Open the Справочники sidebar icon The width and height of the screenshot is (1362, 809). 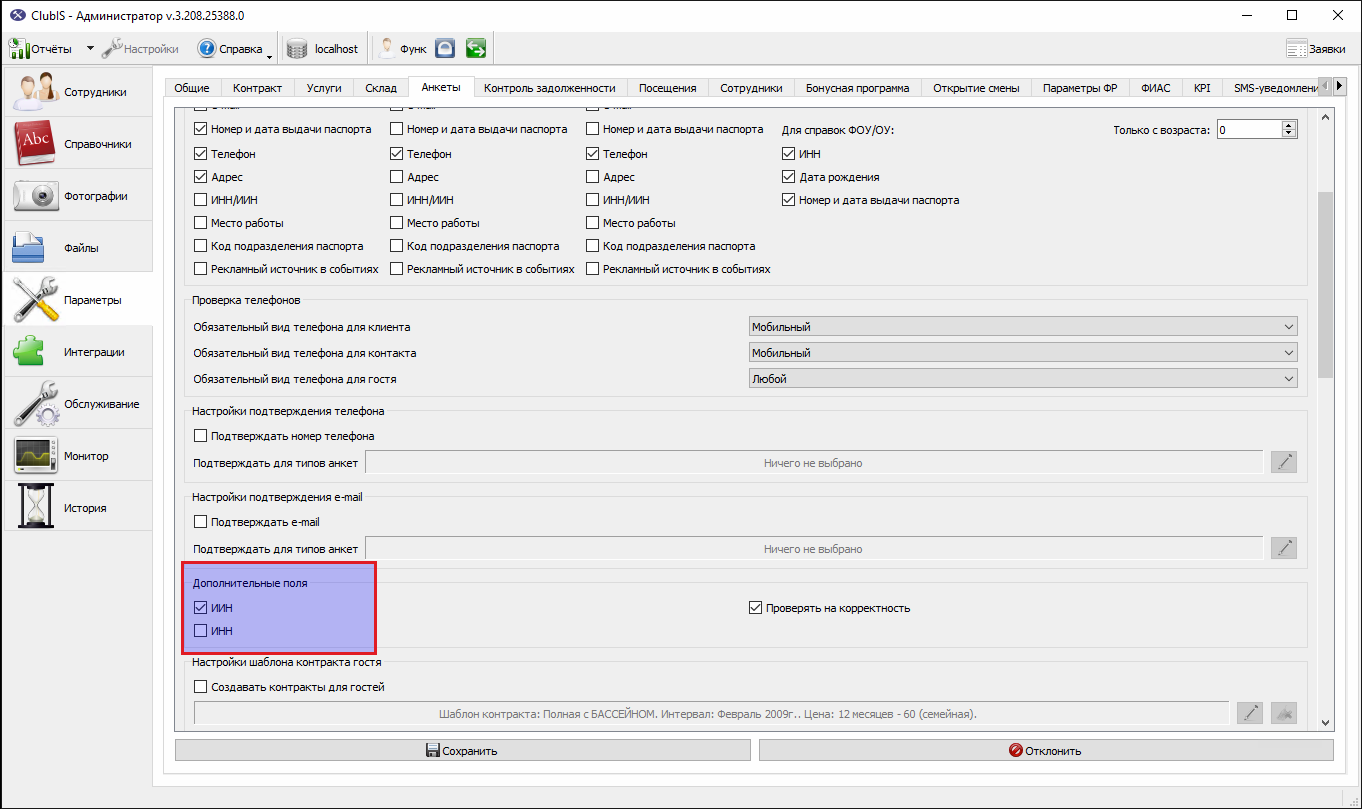[78, 144]
